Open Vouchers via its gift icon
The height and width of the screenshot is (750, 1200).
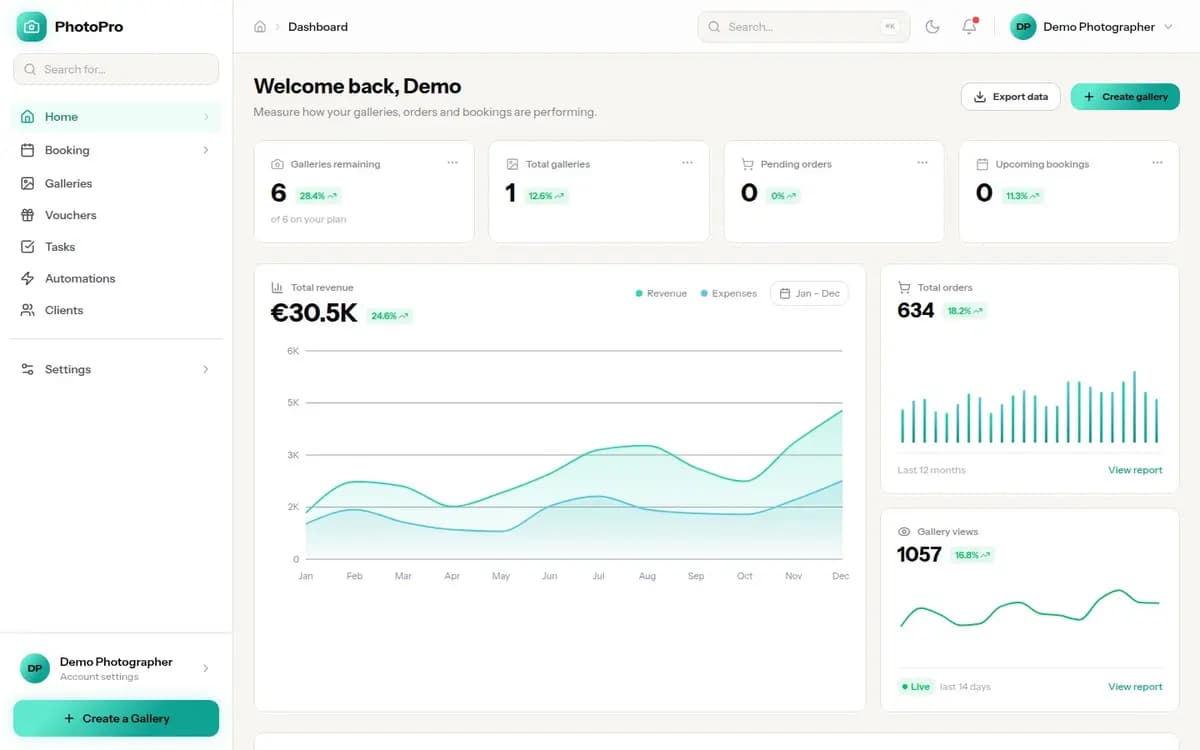click(x=27, y=215)
